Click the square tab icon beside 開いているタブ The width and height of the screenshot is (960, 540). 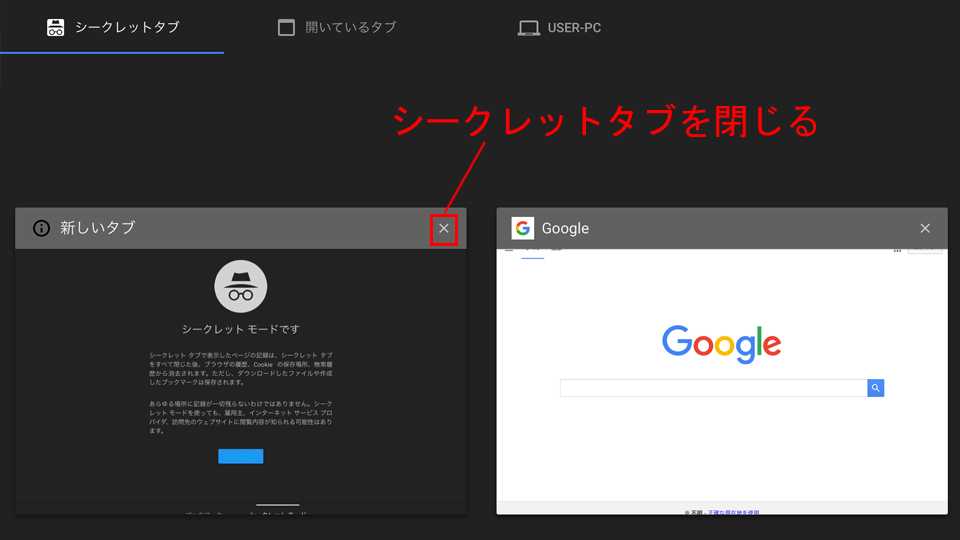(286, 28)
